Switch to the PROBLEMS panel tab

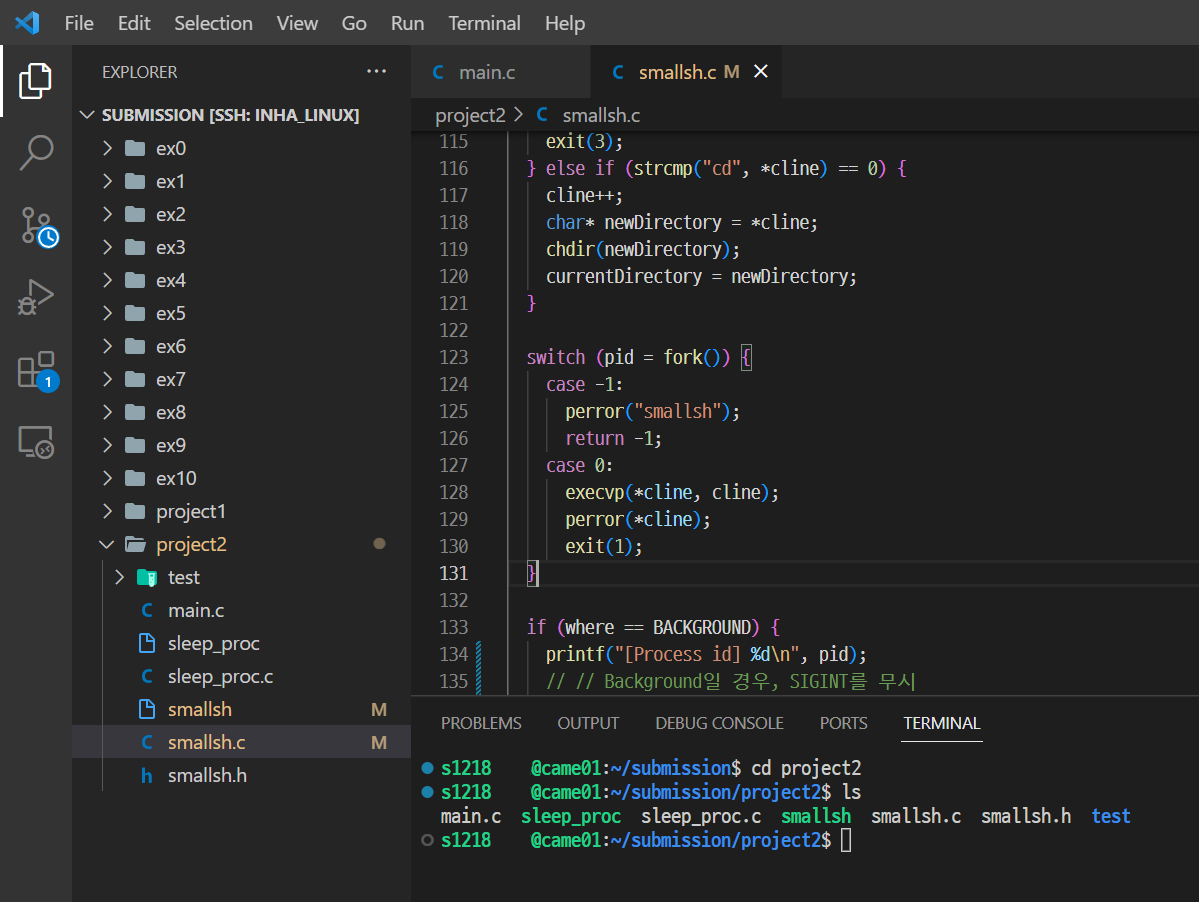(x=481, y=723)
